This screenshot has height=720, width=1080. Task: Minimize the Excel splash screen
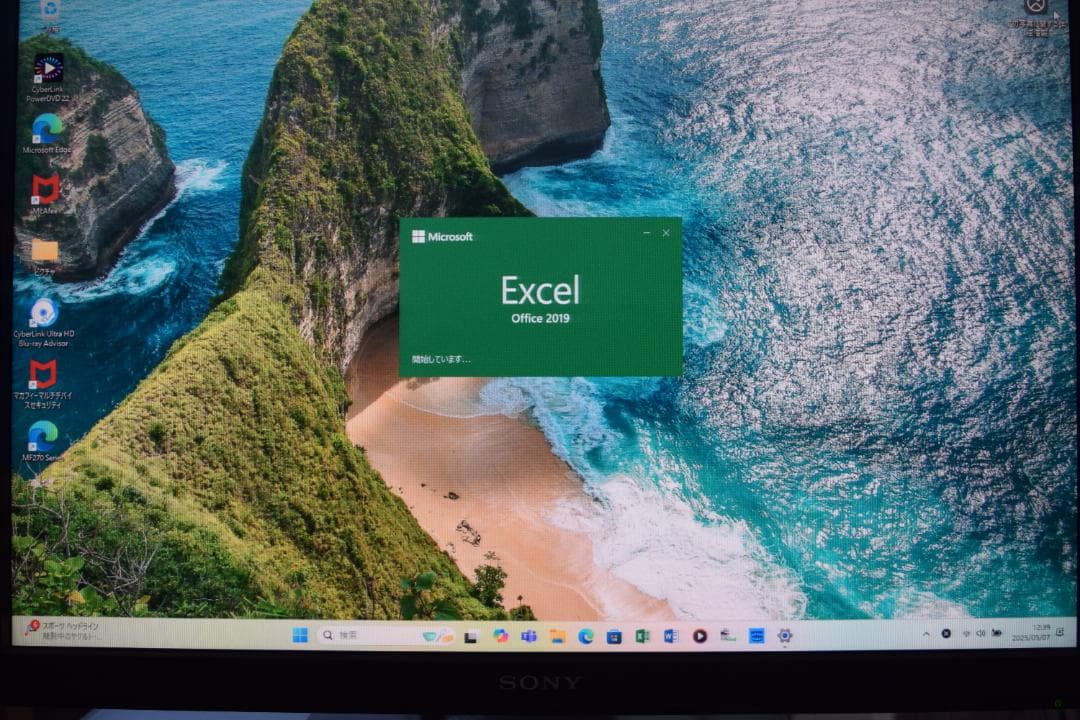point(646,234)
